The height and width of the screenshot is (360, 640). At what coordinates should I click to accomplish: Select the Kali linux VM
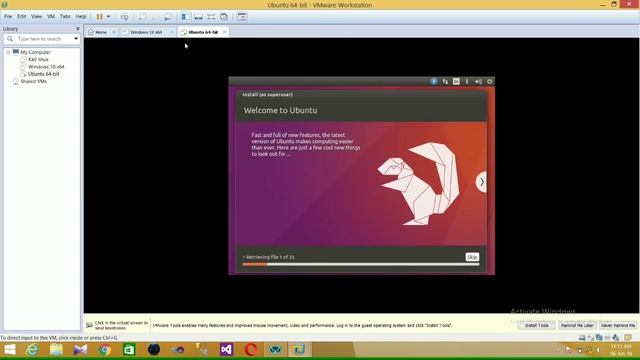38,60
